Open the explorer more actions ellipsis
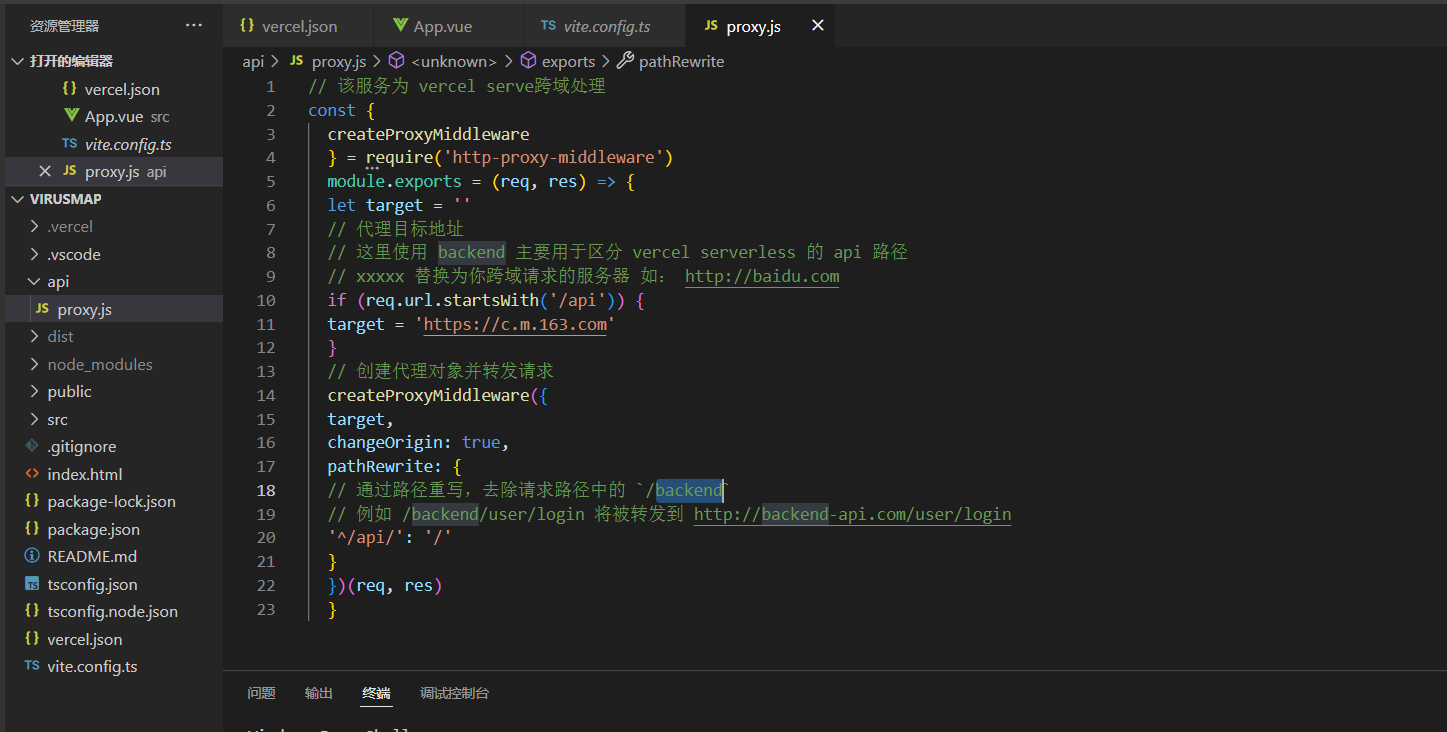 tap(194, 26)
